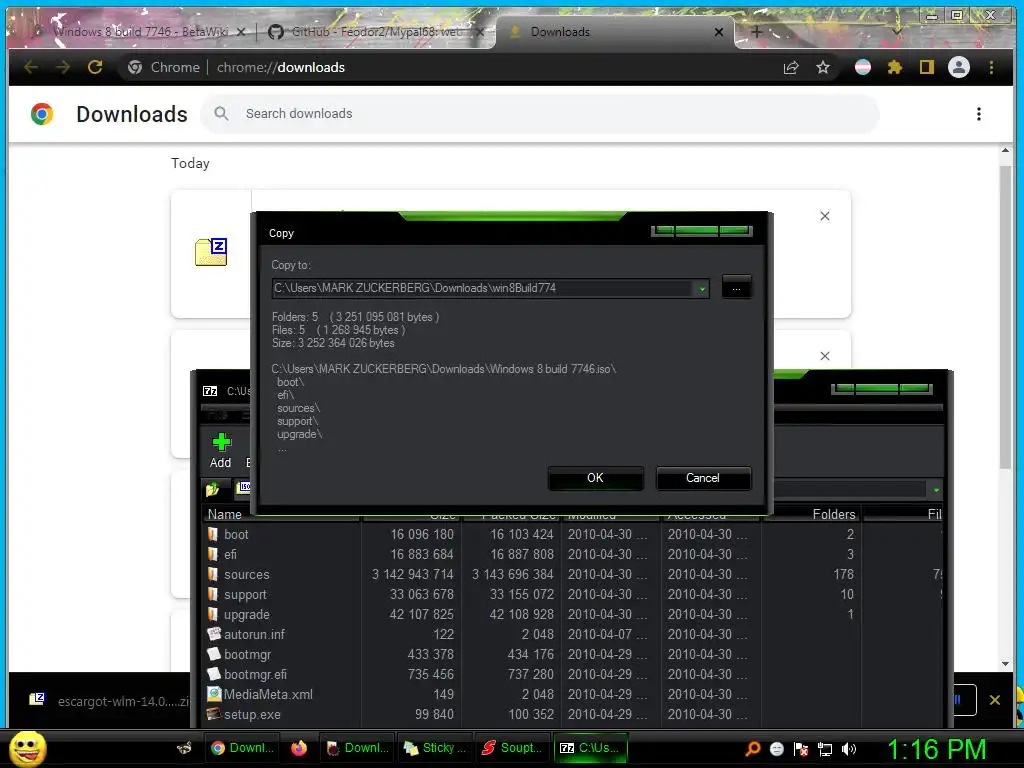Click the zip file icon of first download

click(x=211, y=252)
